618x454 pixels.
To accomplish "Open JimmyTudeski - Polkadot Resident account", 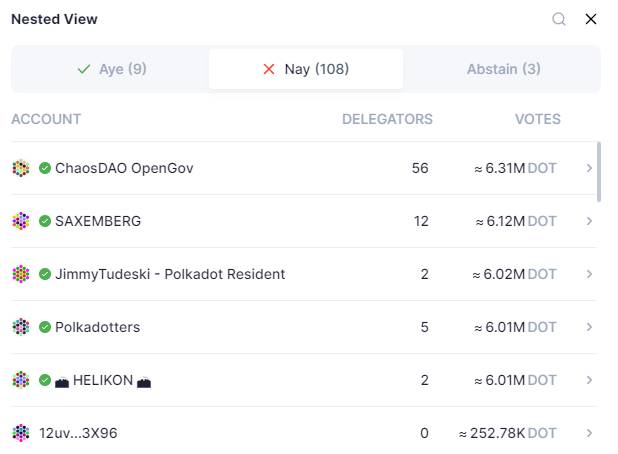I will pos(170,274).
